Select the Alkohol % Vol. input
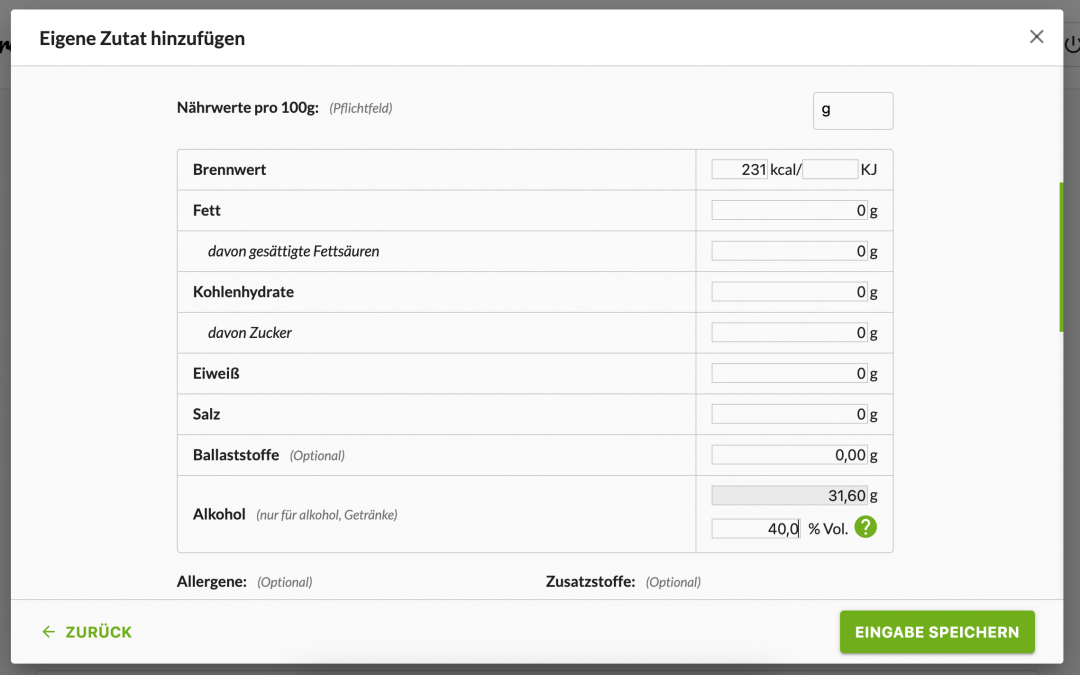 755,529
